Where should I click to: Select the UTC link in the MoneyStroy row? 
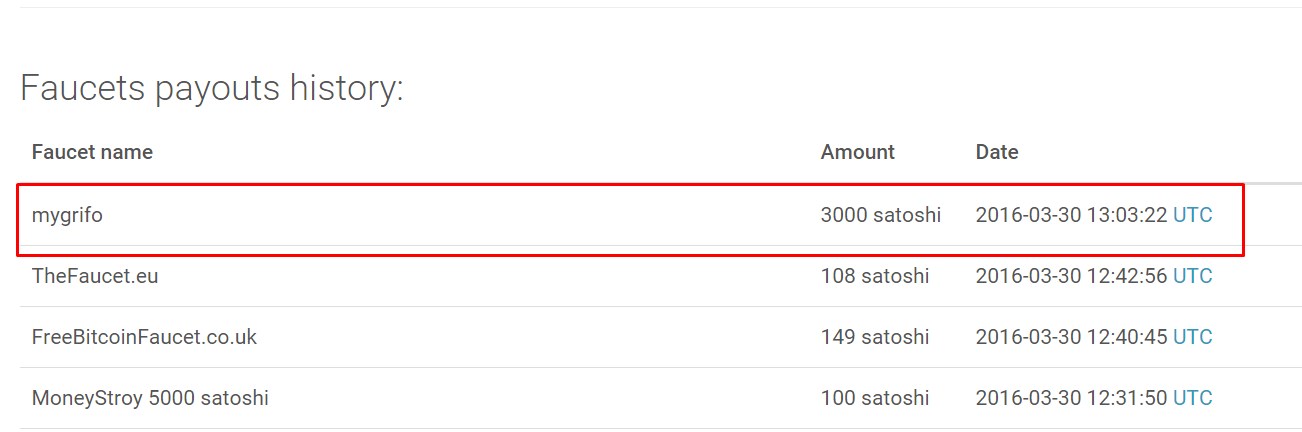coord(1192,398)
